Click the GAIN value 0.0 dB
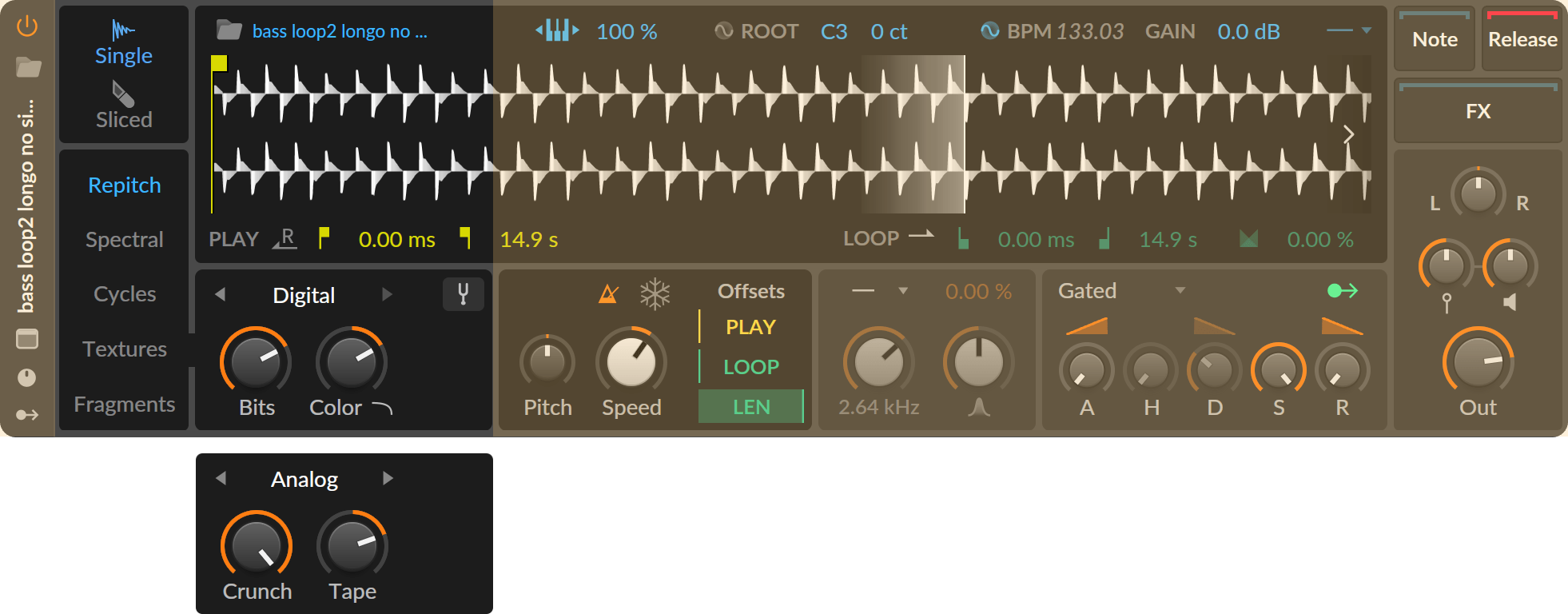This screenshot has width=1568, height=614. [1249, 31]
